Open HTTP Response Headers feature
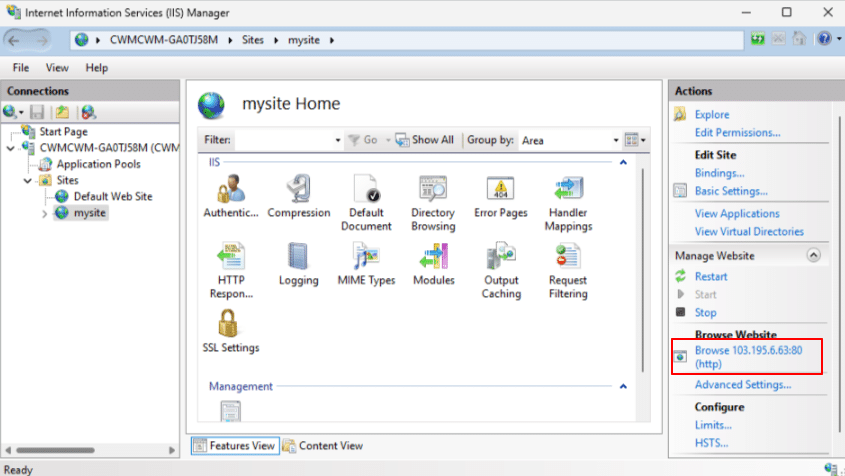The height and width of the screenshot is (476, 845). point(231,270)
